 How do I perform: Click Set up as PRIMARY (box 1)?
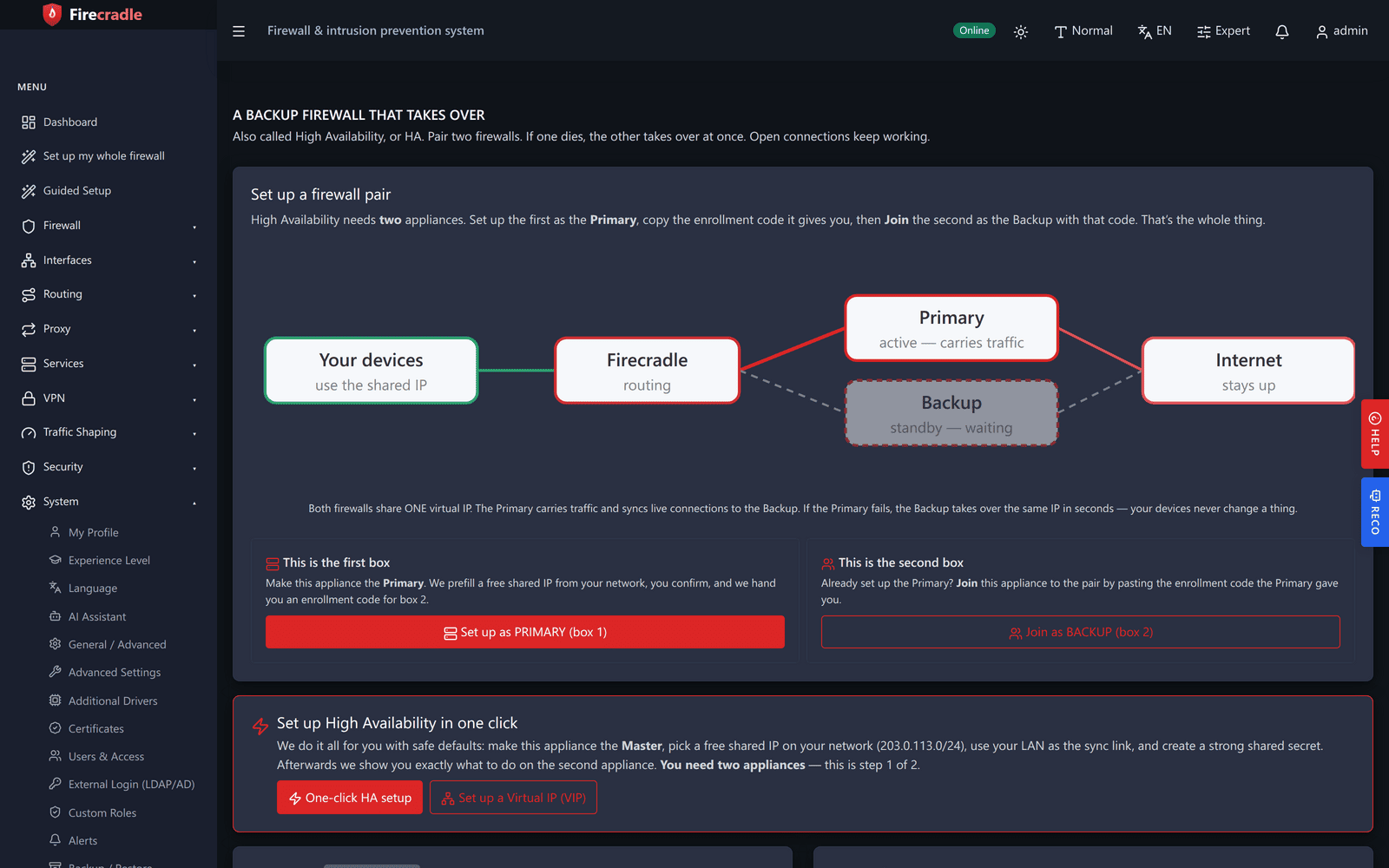coord(525,632)
